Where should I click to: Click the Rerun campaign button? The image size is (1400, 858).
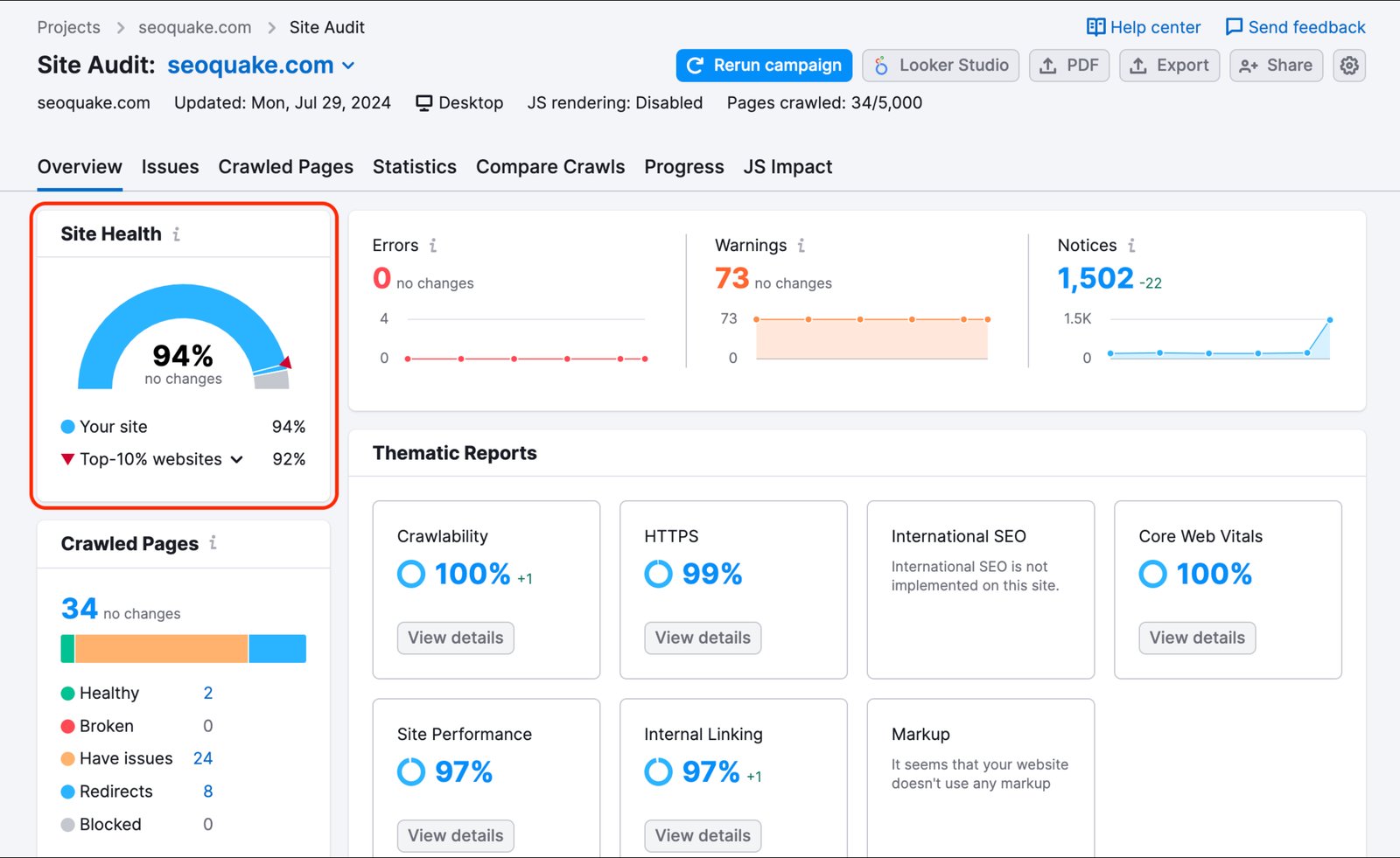[763, 65]
